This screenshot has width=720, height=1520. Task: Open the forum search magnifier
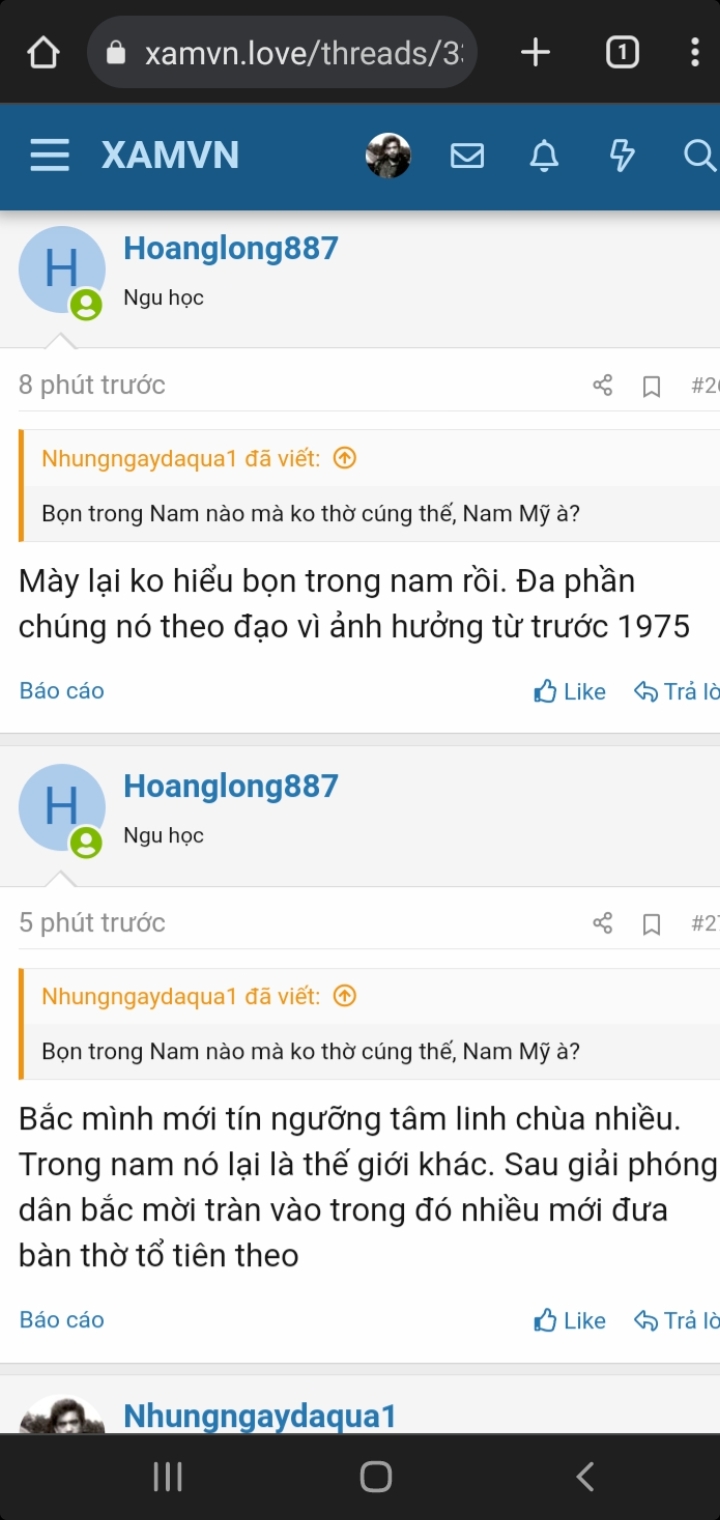pyautogui.click(x=698, y=156)
